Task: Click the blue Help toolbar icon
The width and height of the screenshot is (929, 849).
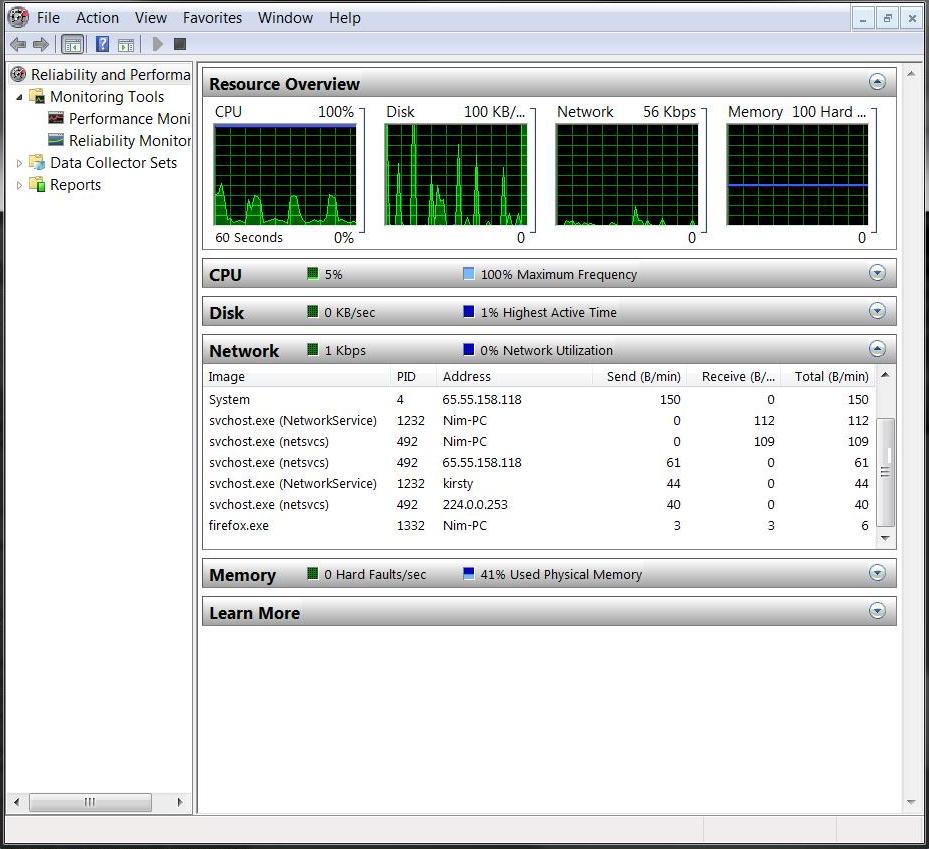Action: (x=102, y=44)
